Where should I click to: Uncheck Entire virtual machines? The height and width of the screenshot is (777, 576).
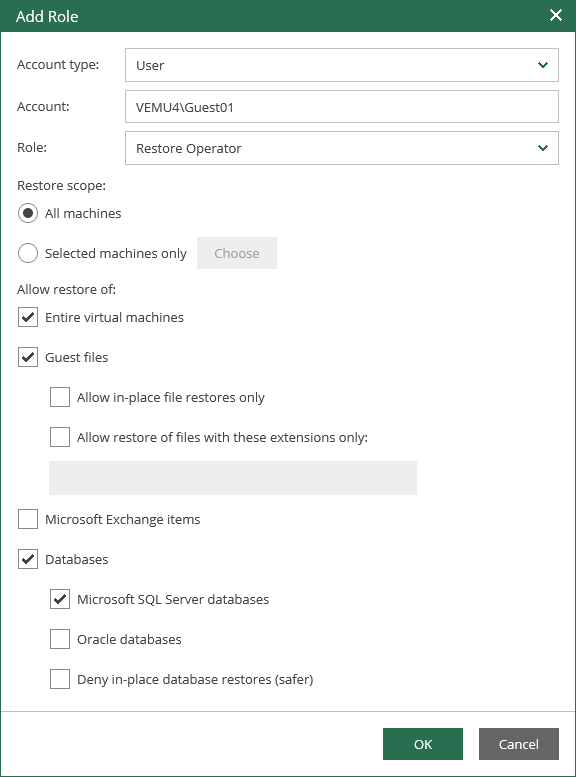tap(28, 317)
